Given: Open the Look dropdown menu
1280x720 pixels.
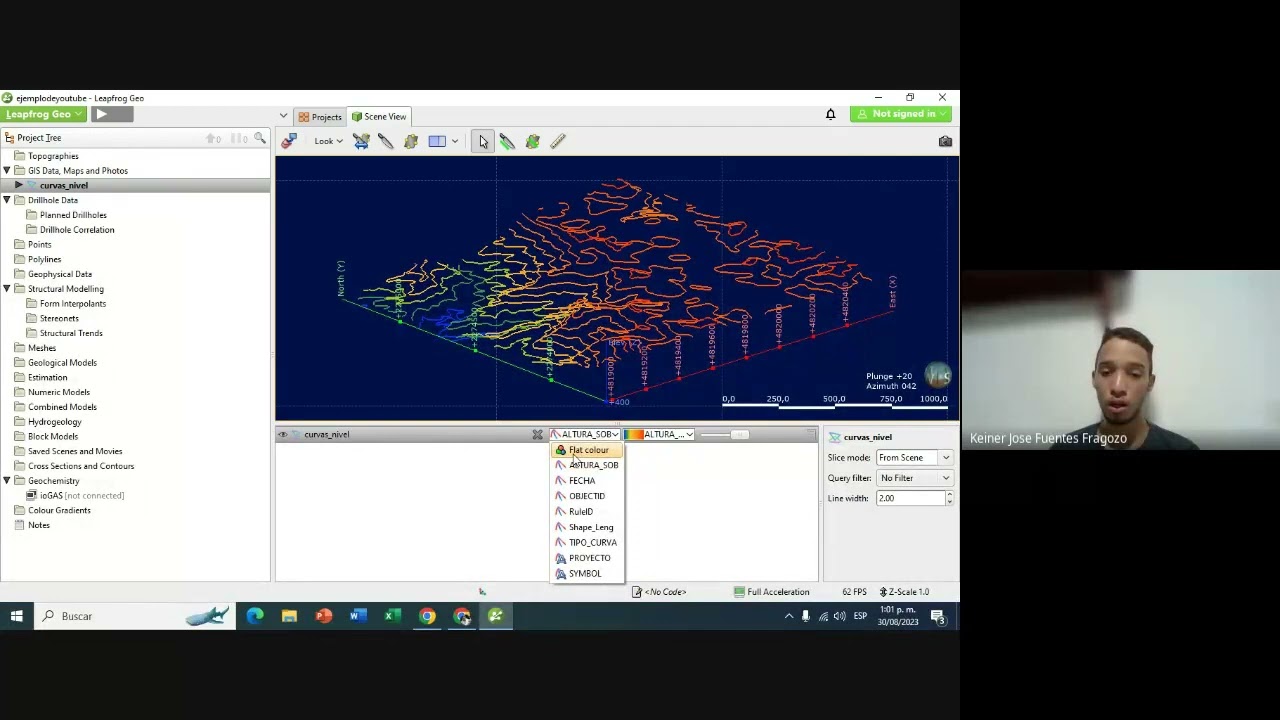Looking at the screenshot, I should click(328, 141).
